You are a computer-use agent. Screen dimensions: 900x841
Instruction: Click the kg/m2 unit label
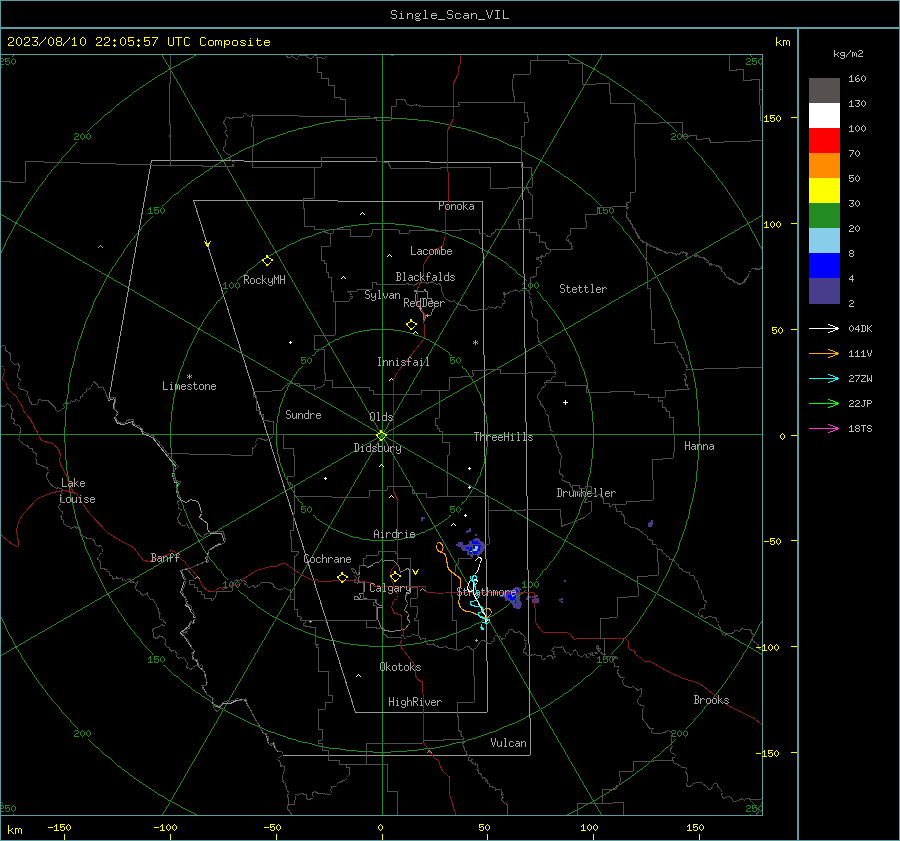click(848, 54)
